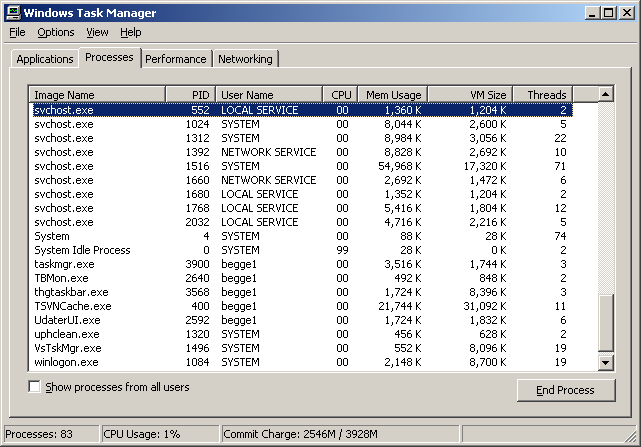The image size is (641, 447).
Task: Minimize the Task Manager window
Action: coord(592,13)
